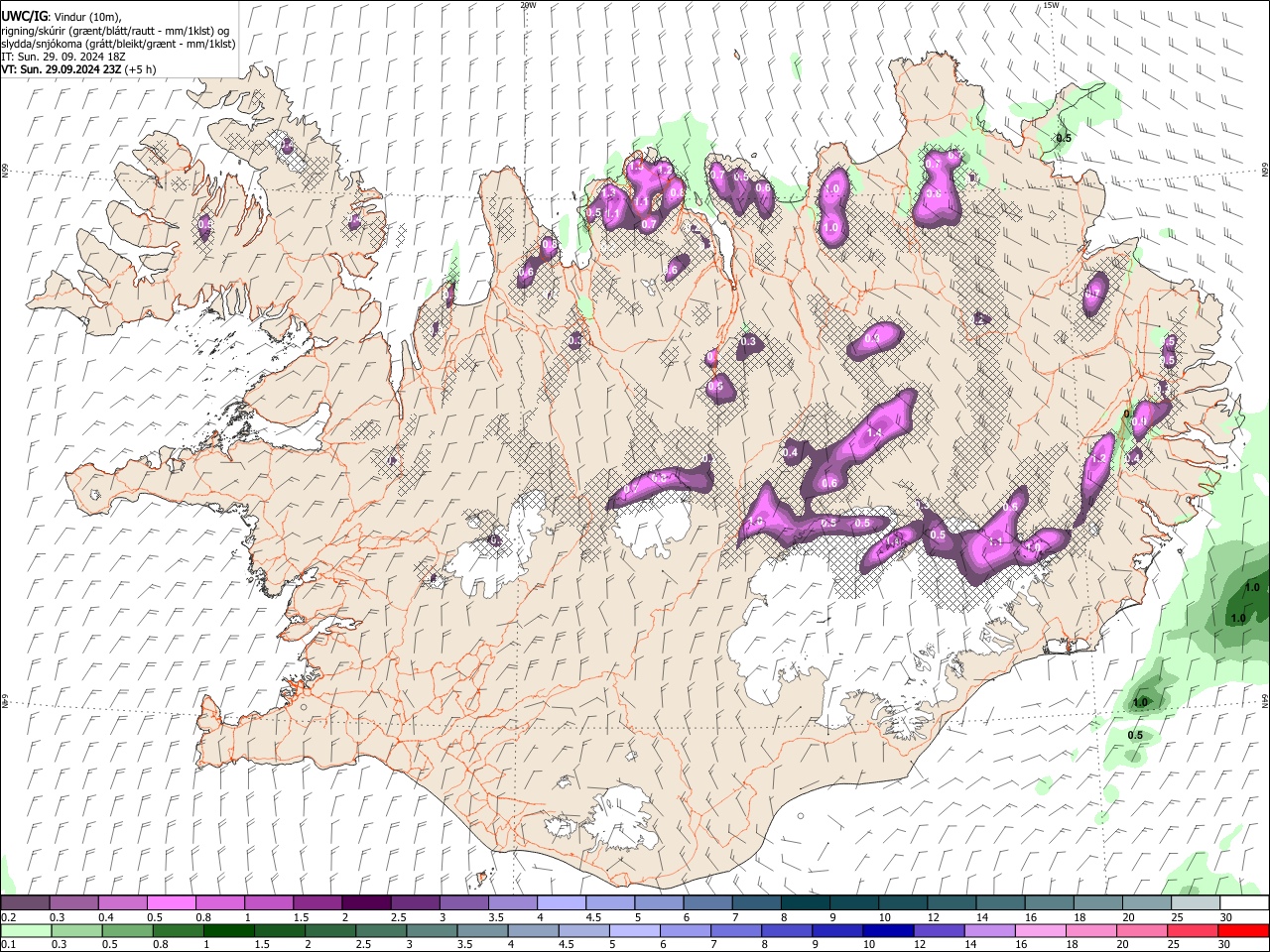The width and height of the screenshot is (1270, 952).
Task: Pick the dark teal 8 swatch in the snow row
Action: [806, 902]
